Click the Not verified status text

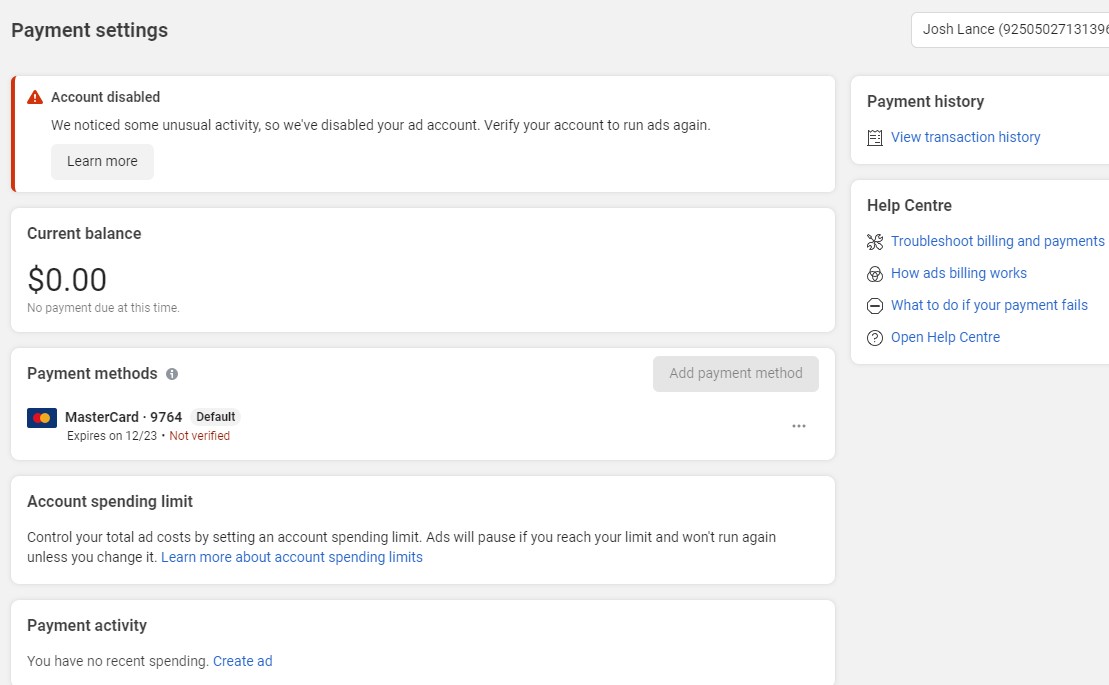point(199,436)
